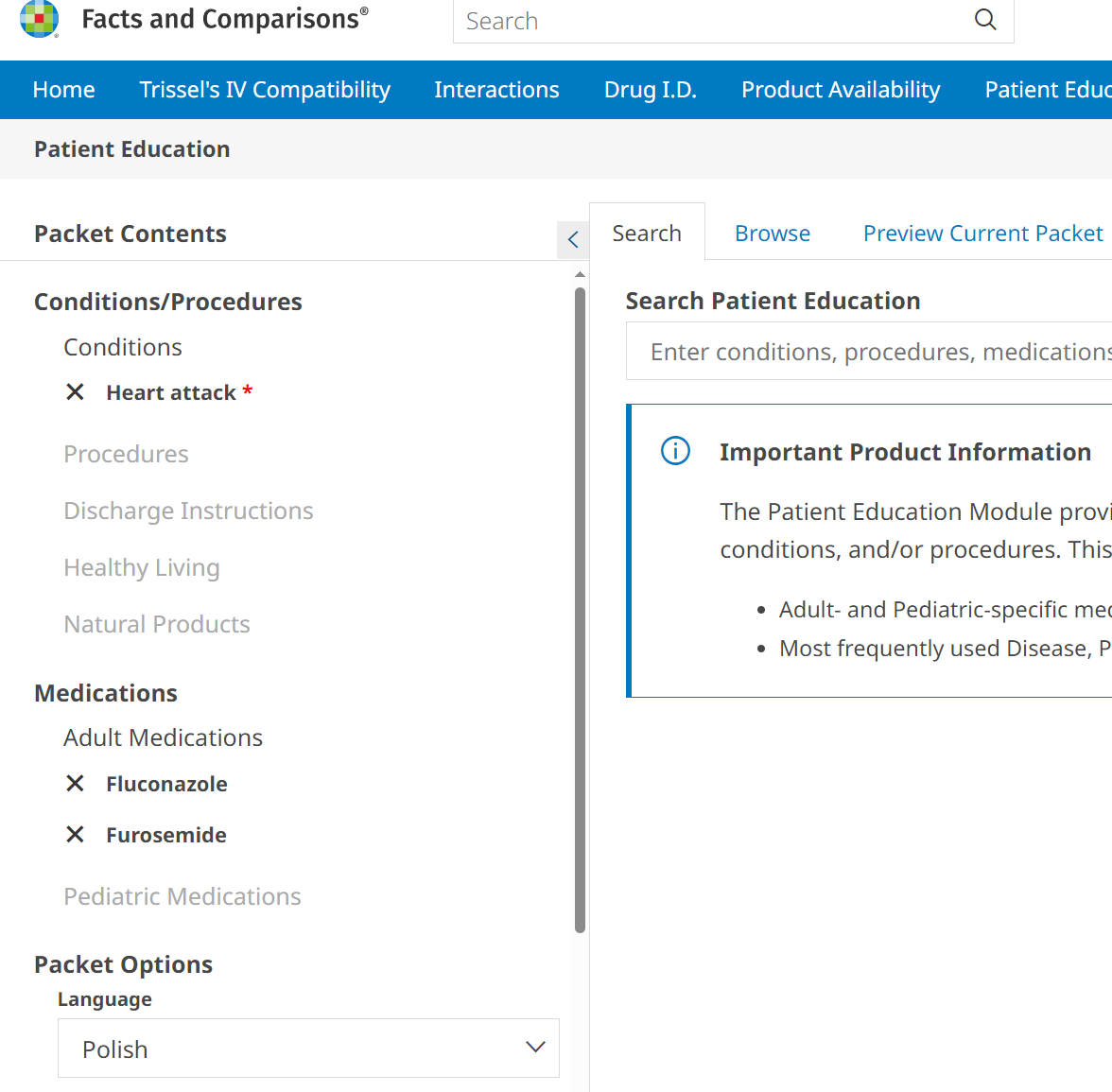Select the Search tab
This screenshot has height=1092, width=1112.
pyautogui.click(x=647, y=234)
